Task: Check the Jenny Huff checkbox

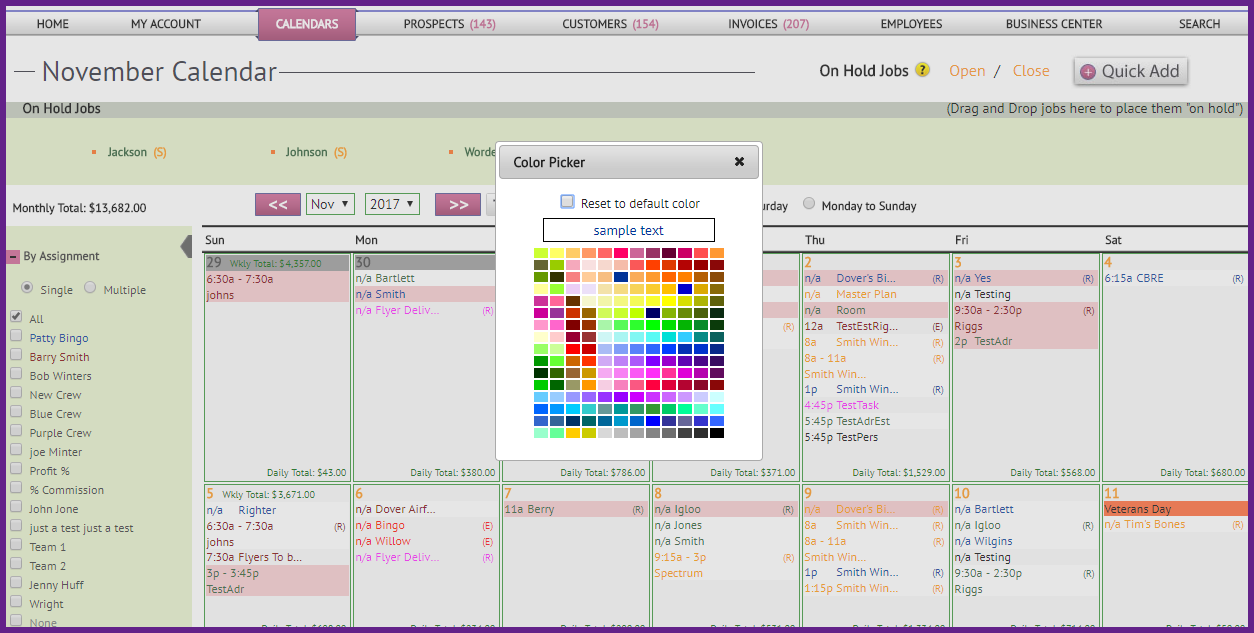Action: [x=16, y=583]
